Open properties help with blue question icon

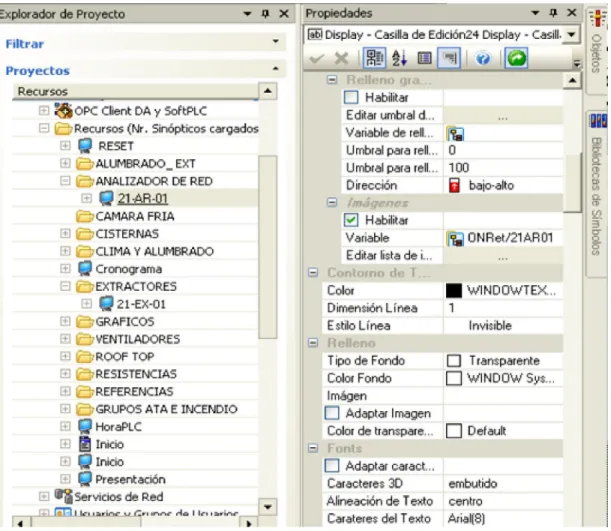(483, 59)
